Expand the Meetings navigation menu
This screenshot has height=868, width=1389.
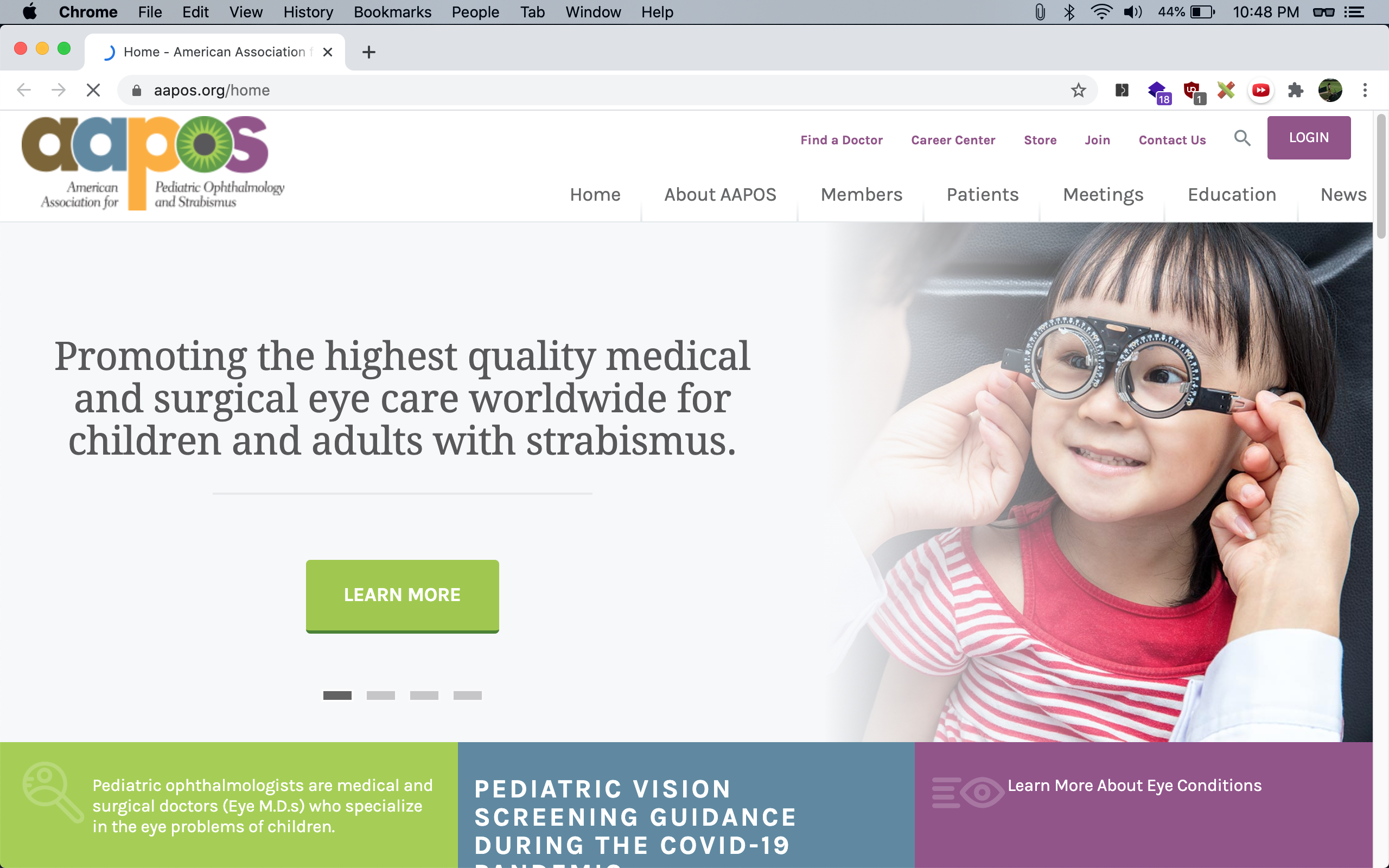[x=1103, y=195]
